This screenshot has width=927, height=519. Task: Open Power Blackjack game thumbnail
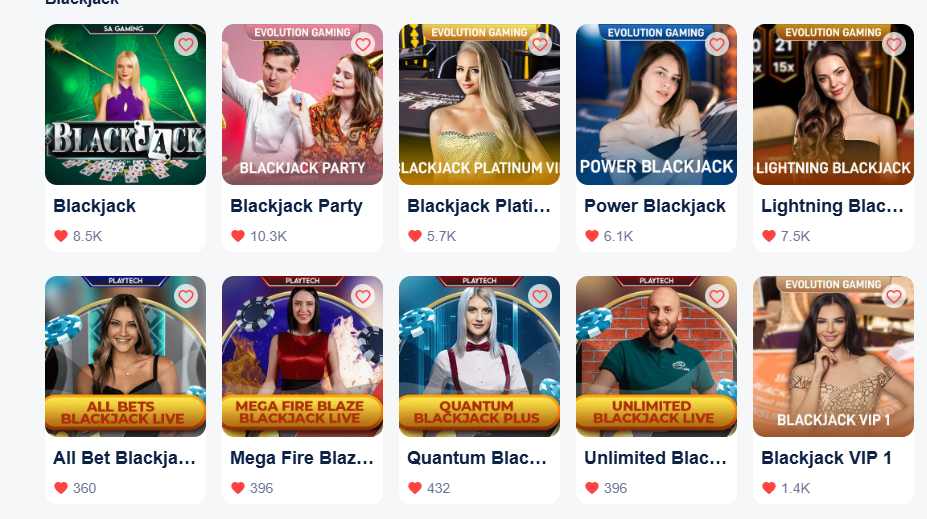point(656,105)
